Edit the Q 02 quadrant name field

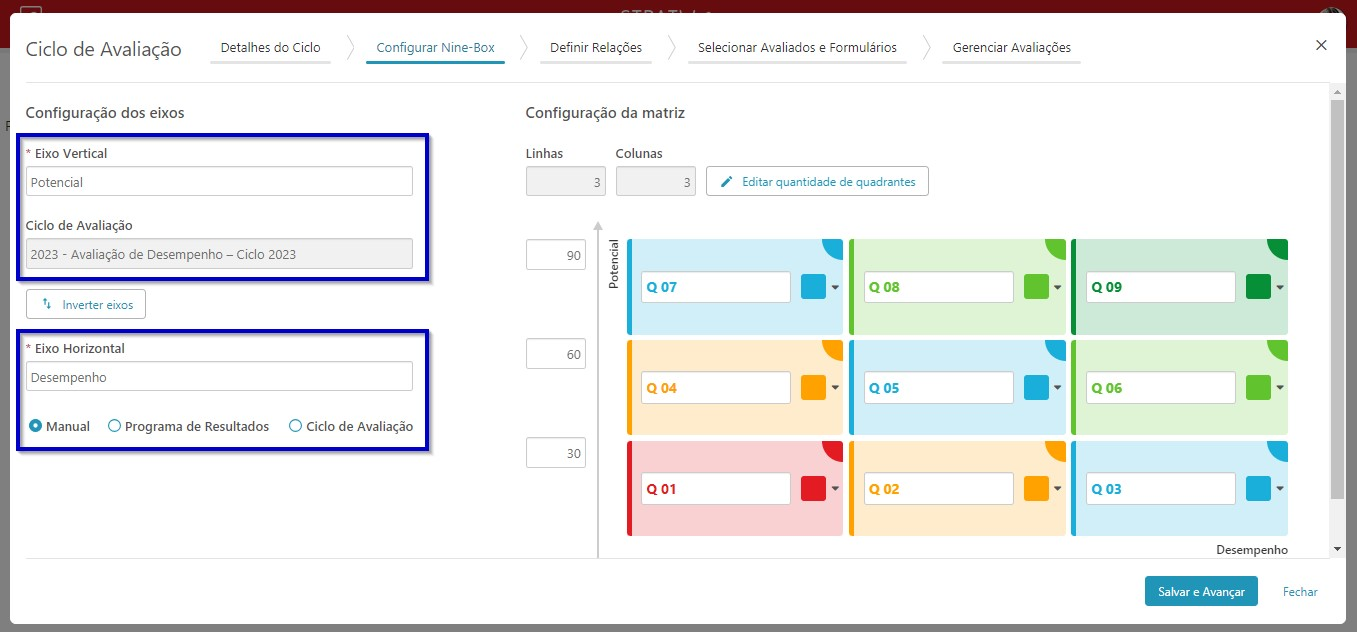pyautogui.click(x=938, y=489)
